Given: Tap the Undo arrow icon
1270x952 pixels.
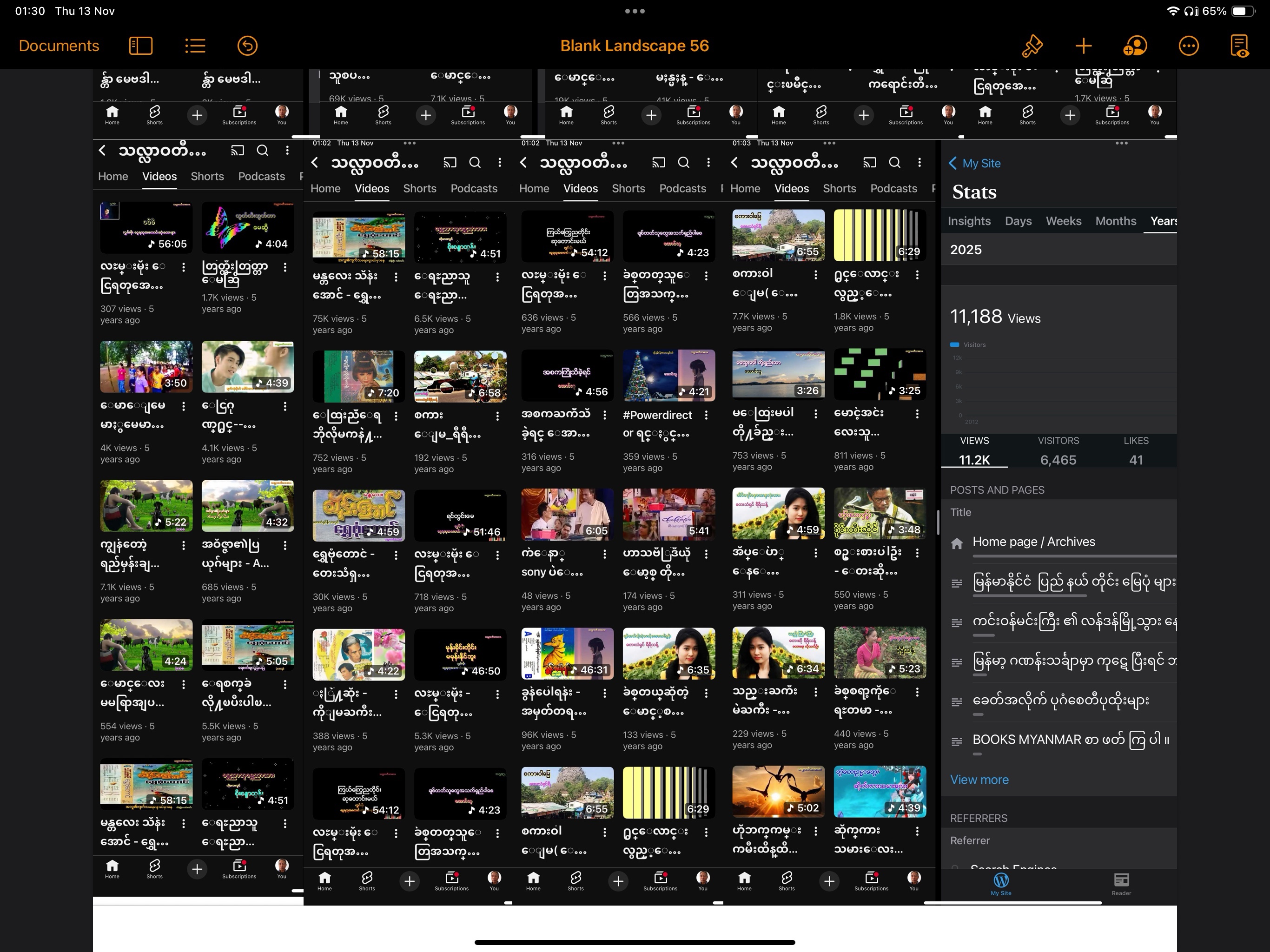Looking at the screenshot, I should click(247, 46).
